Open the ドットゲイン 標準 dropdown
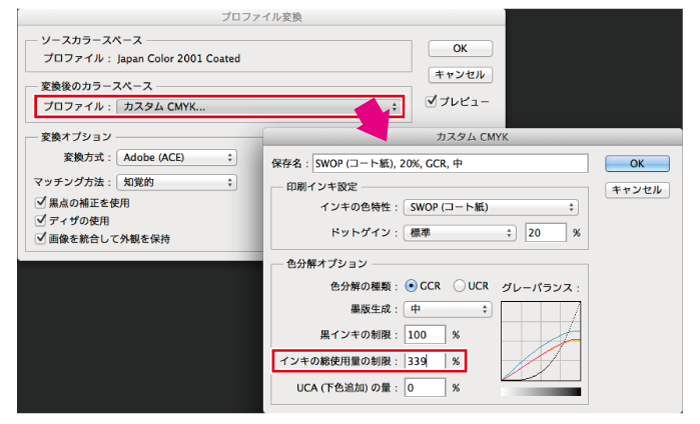This screenshot has height=424, width=700. pos(460,233)
